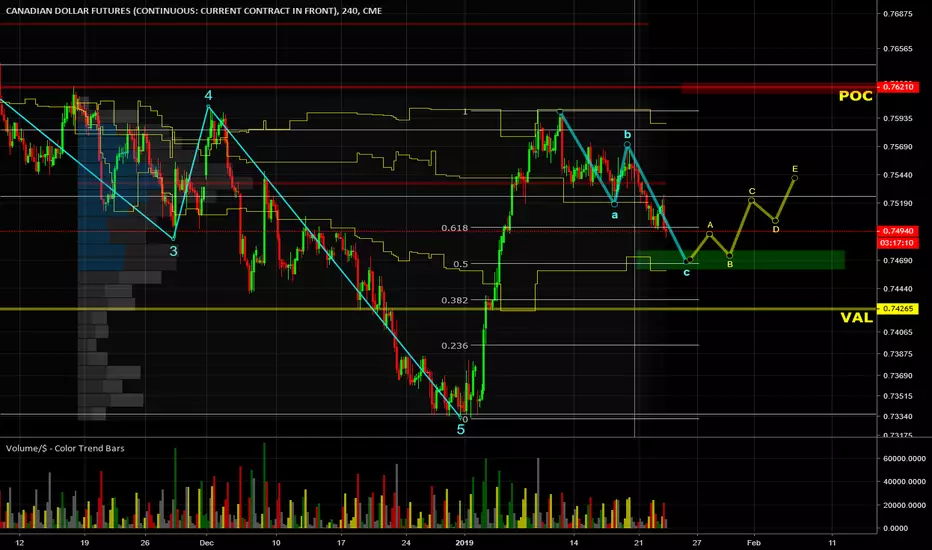
Task: Click the 0.74065 price axis value
Action: tap(898, 332)
